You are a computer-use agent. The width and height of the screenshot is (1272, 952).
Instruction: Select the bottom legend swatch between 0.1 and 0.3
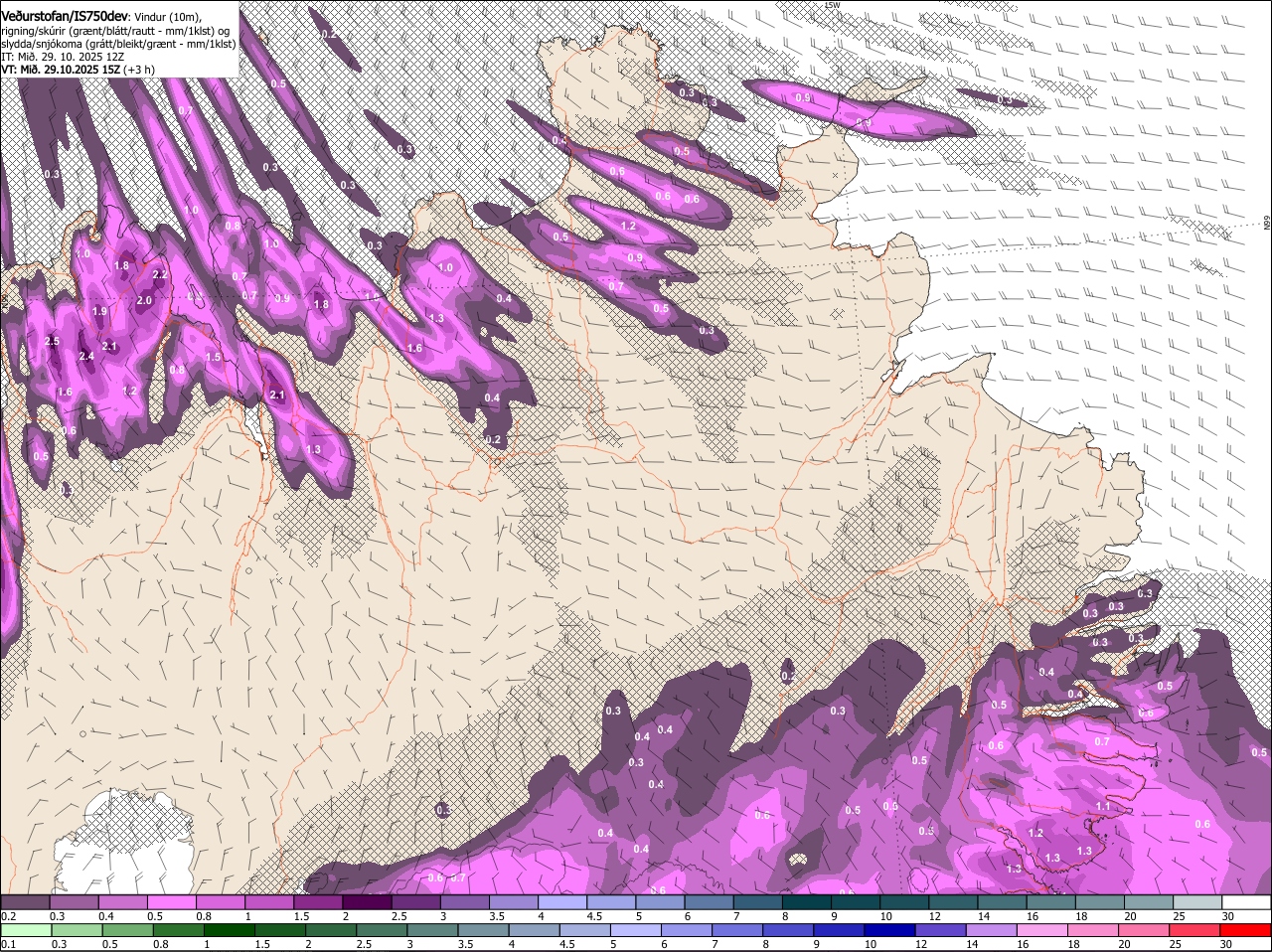(25, 930)
